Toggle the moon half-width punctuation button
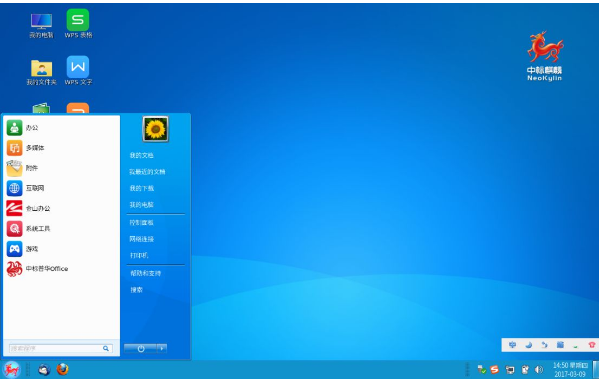This screenshot has height=379, width=599. 529,345
